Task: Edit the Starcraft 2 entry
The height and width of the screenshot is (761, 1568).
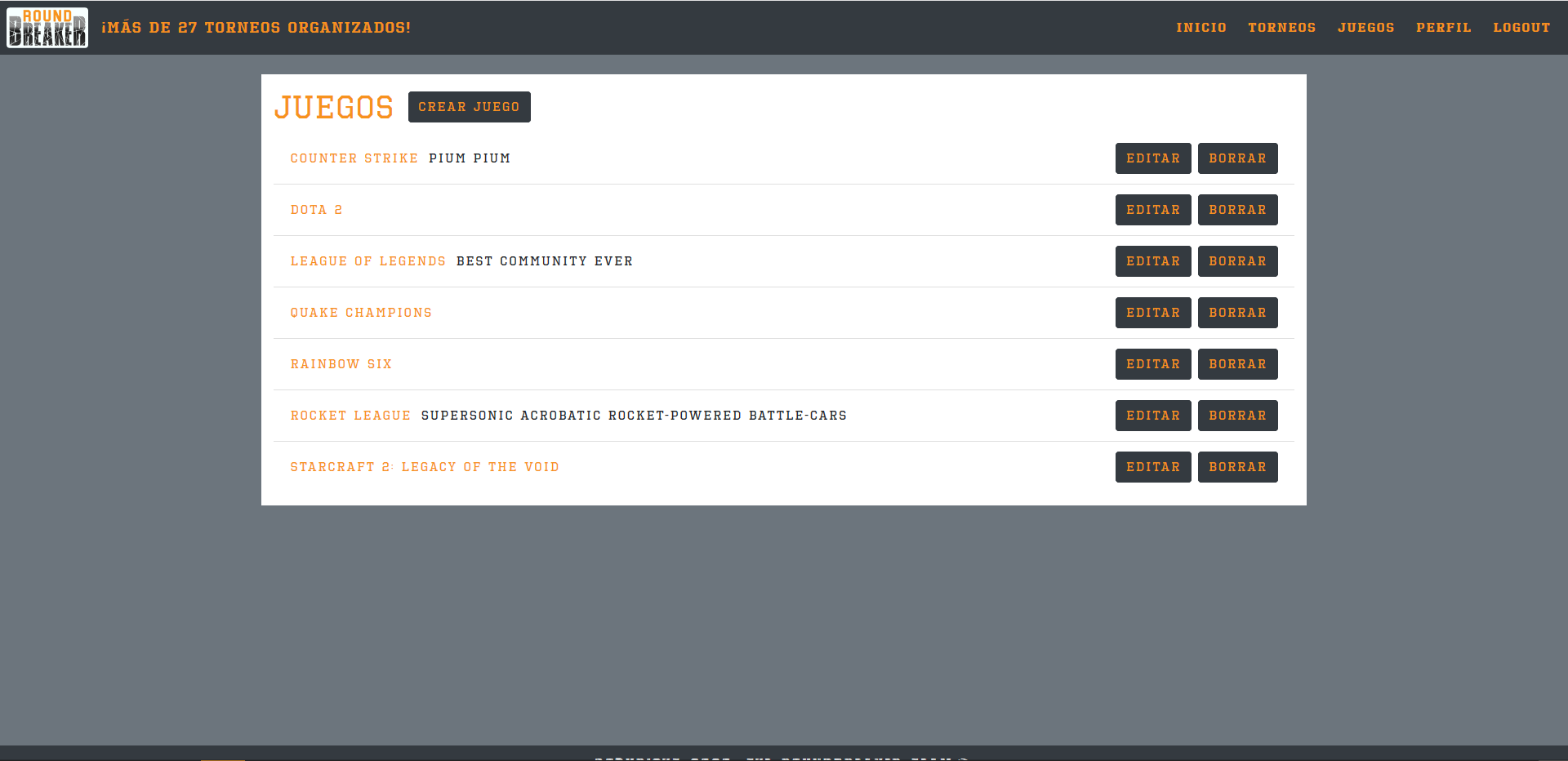Action: point(1153,467)
